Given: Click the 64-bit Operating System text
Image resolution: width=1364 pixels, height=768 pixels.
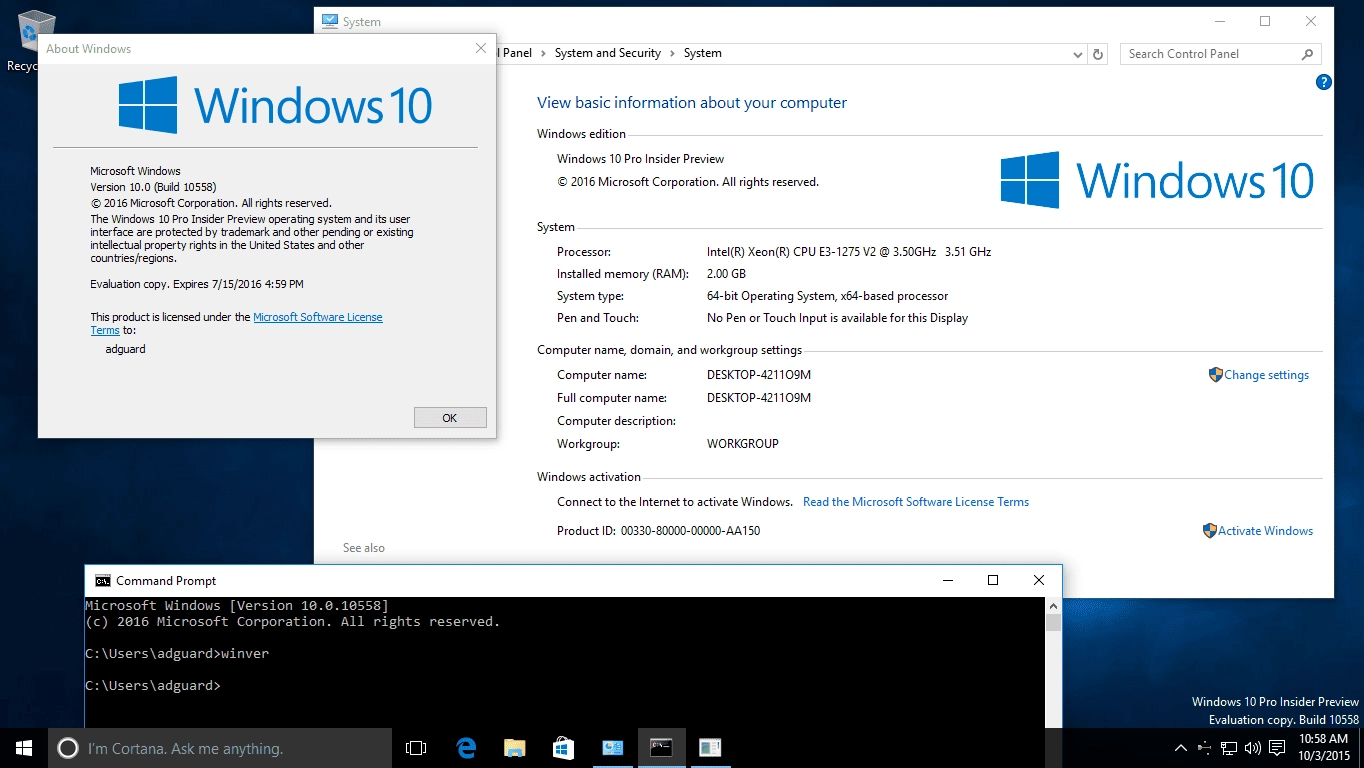Looking at the screenshot, I should tap(827, 296).
